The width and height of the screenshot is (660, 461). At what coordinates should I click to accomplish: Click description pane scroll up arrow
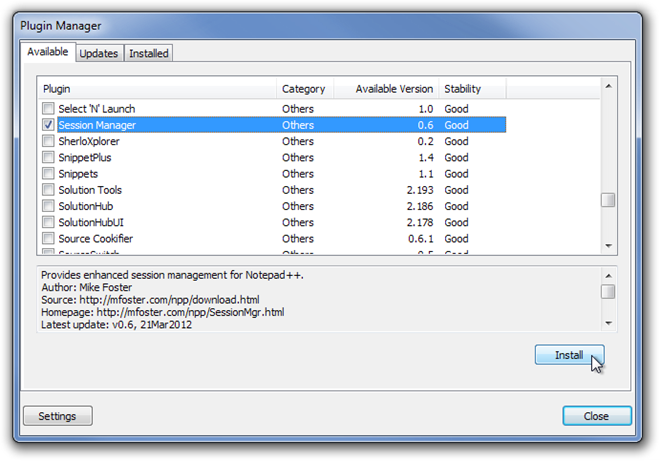pyautogui.click(x=608, y=276)
